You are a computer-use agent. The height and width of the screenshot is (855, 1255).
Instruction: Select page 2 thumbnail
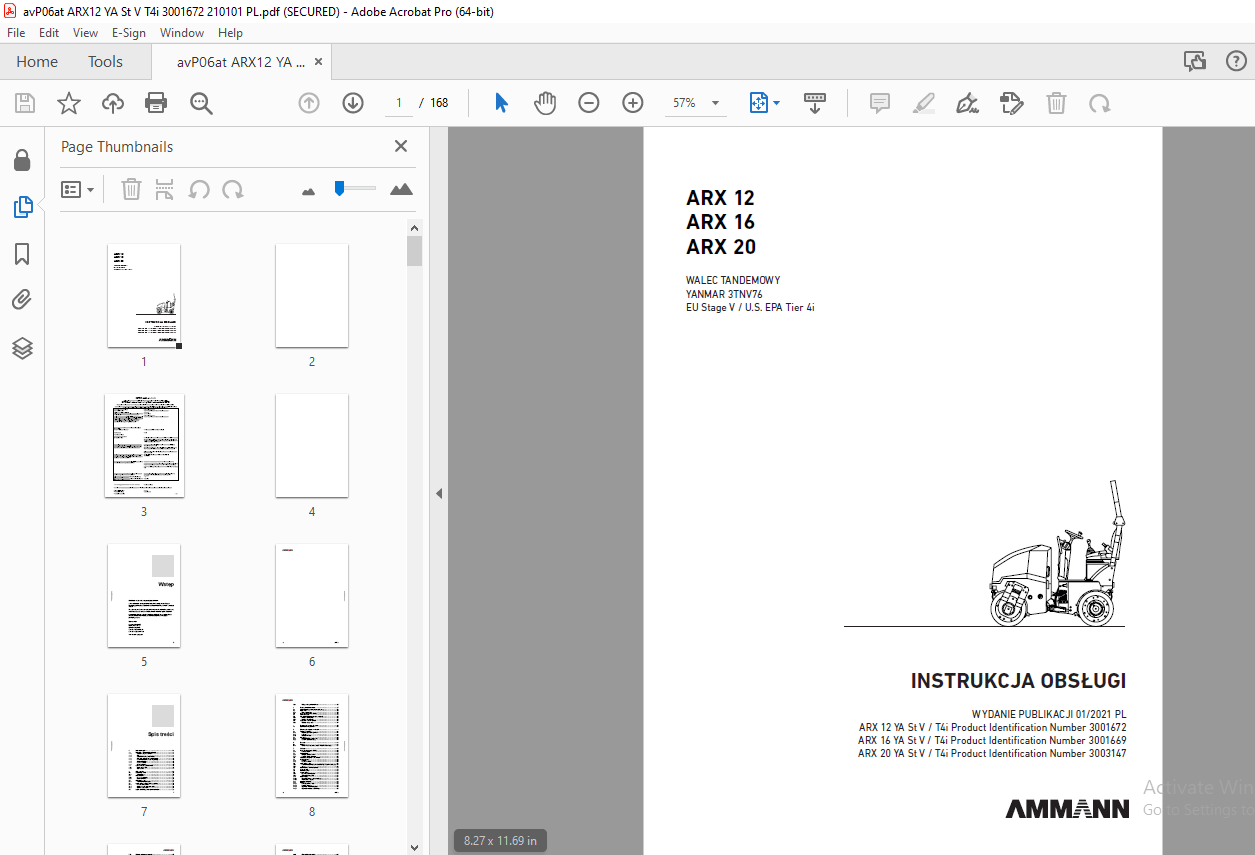(312, 295)
